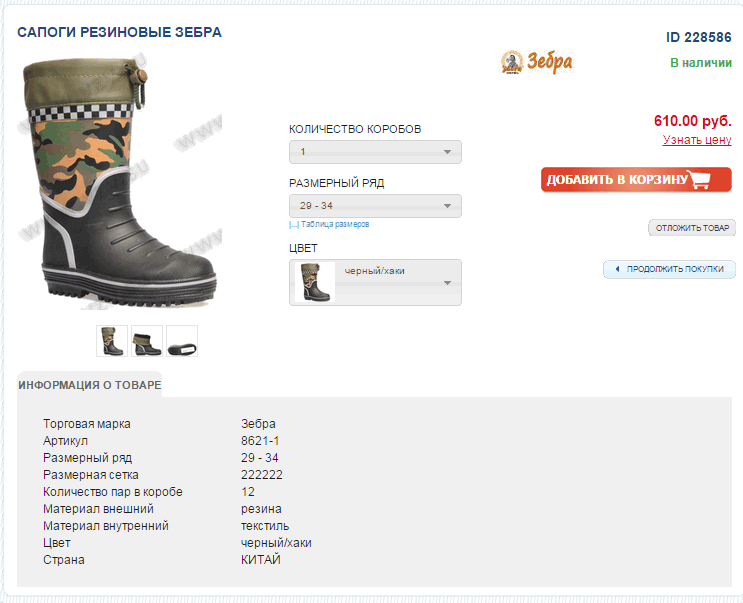743x603 pixels.
Task: Click the boot image inside the ЦВЕТ selector
Action: click(x=312, y=282)
